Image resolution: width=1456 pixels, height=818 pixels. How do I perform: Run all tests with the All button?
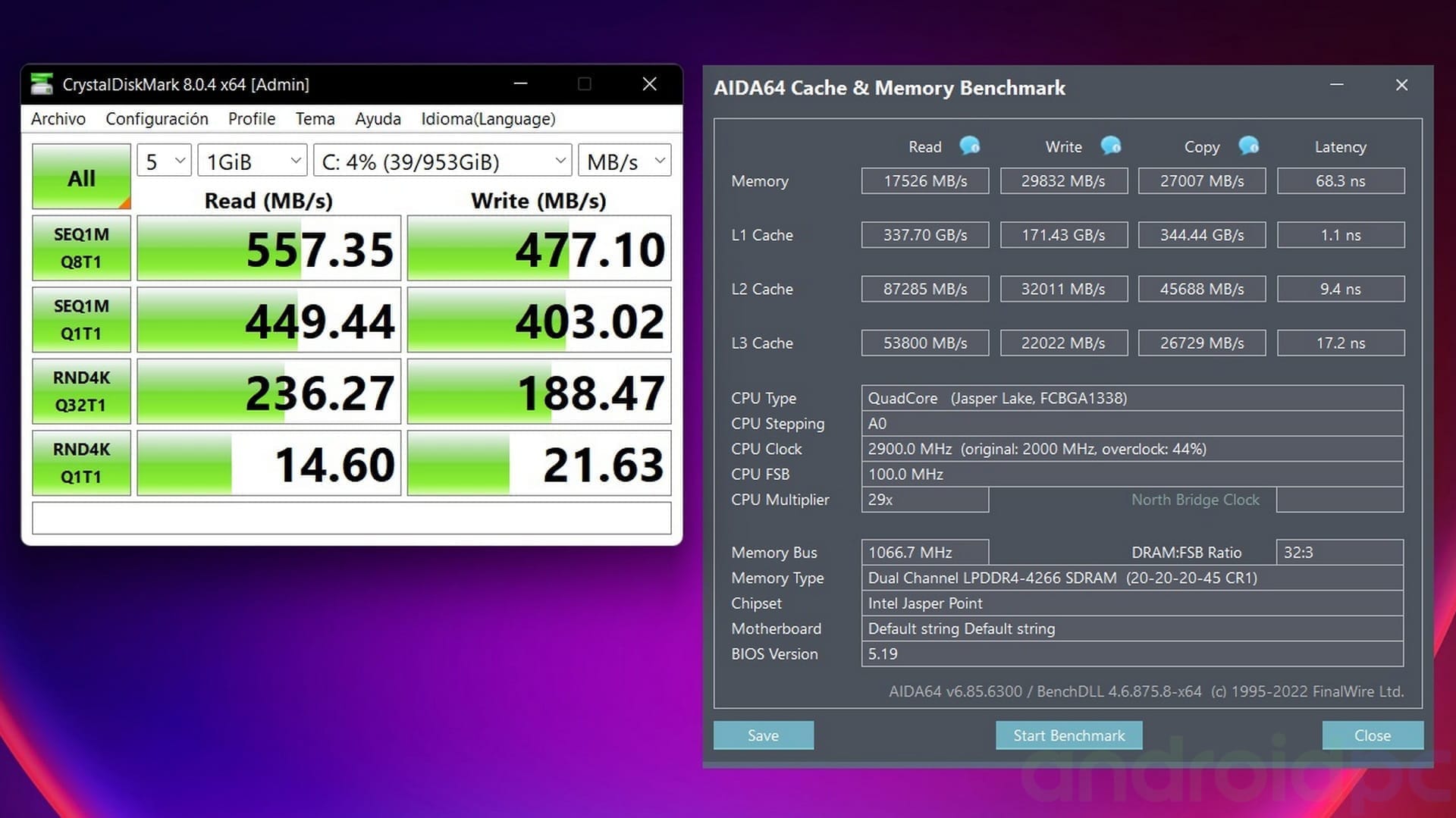click(81, 177)
